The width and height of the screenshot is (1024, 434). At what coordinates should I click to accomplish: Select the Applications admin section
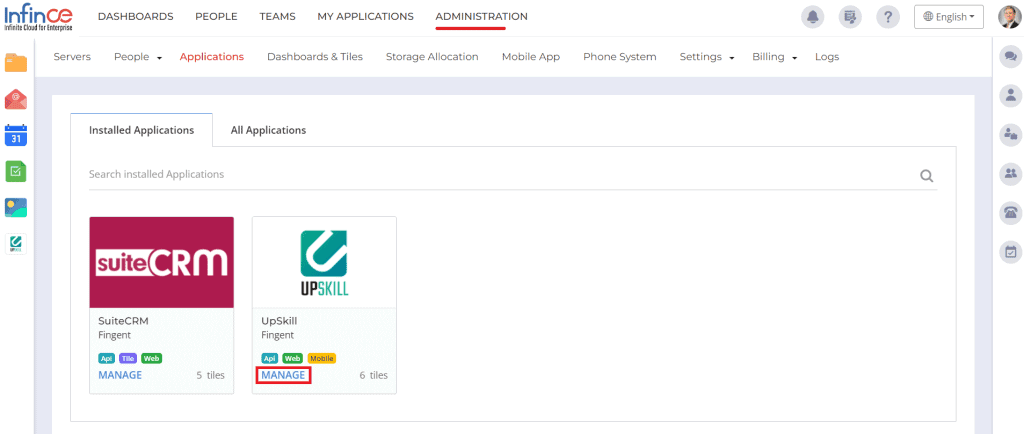[212, 57]
